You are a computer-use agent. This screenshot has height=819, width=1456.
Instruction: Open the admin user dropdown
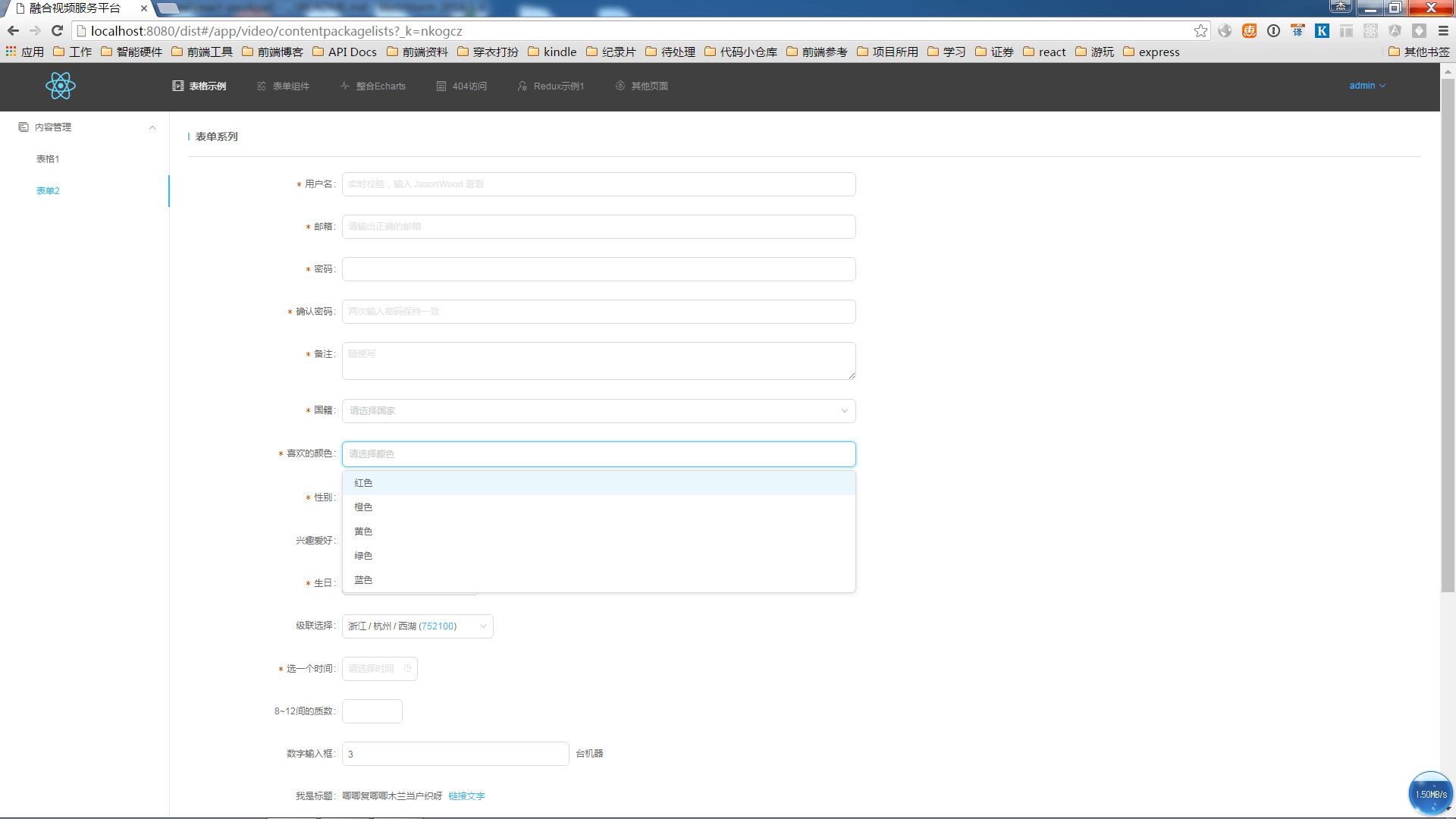pos(1367,86)
